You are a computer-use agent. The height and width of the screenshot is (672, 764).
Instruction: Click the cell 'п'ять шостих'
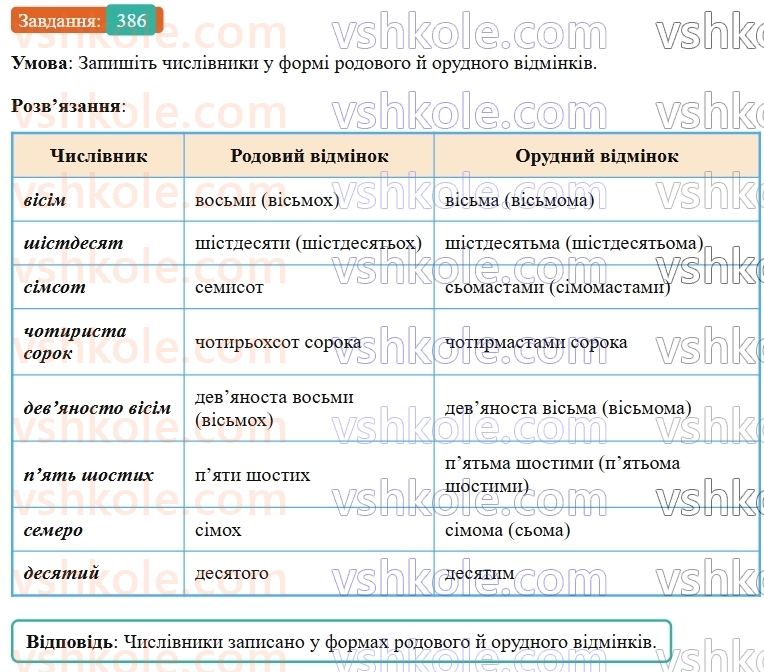click(x=98, y=475)
